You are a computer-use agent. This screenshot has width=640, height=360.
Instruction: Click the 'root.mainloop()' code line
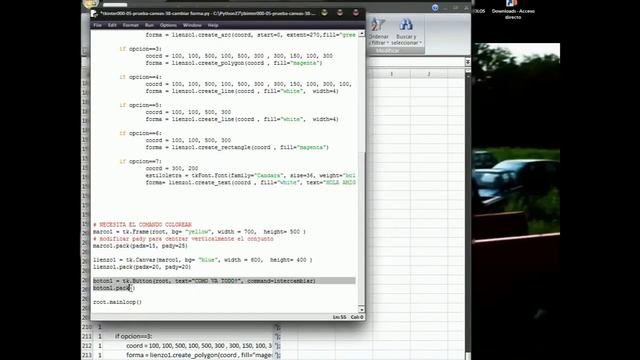pos(117,302)
